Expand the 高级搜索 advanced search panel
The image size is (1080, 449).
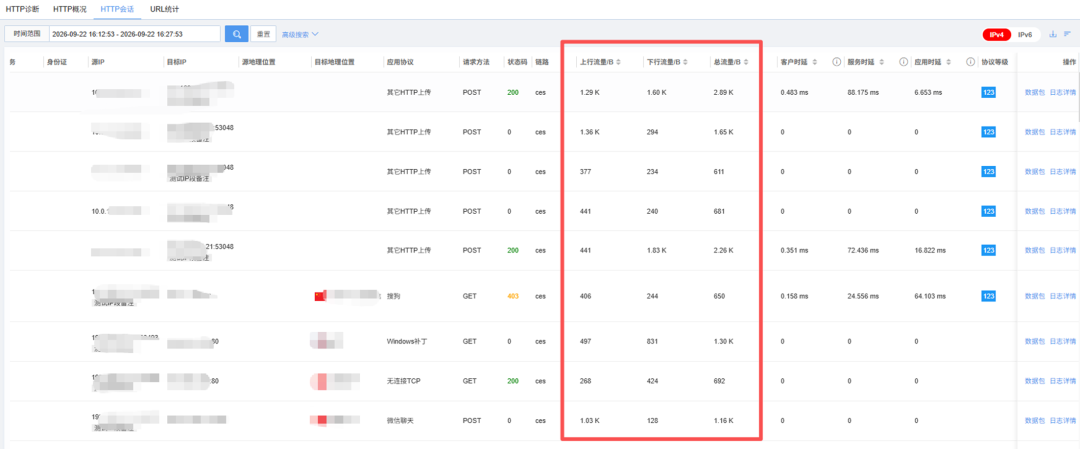click(x=300, y=34)
